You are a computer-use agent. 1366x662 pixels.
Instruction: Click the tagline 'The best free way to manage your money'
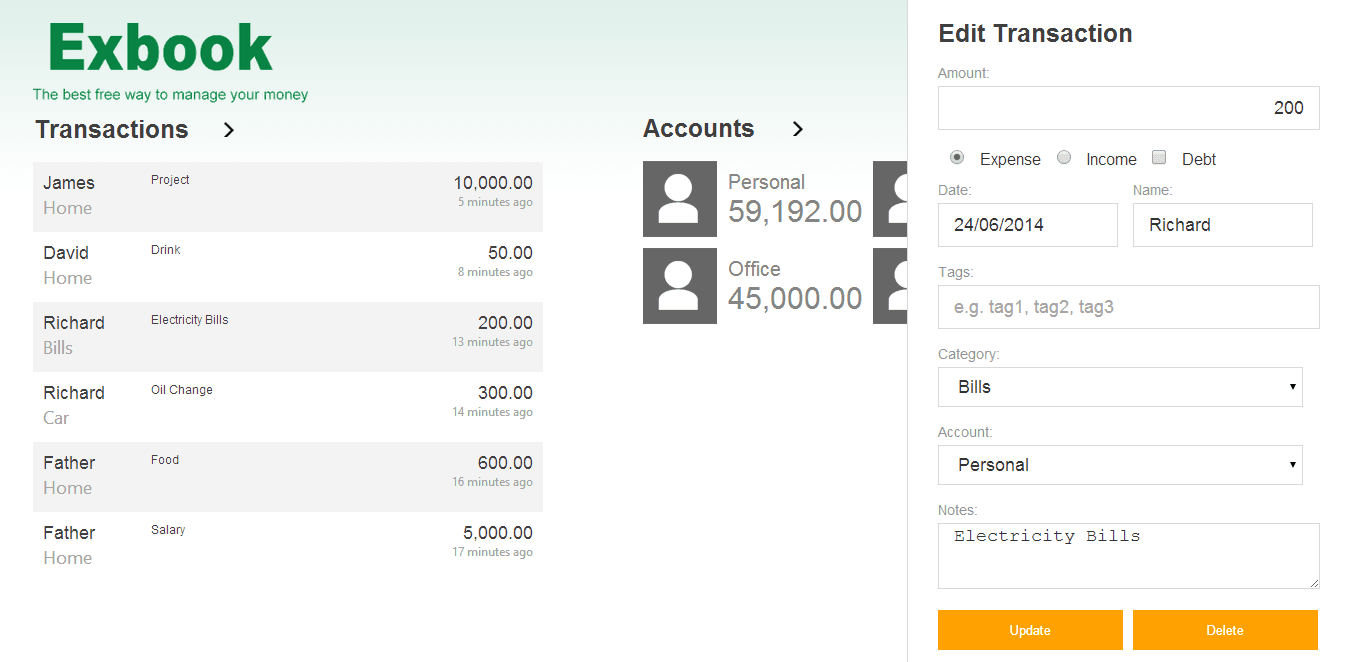170,95
